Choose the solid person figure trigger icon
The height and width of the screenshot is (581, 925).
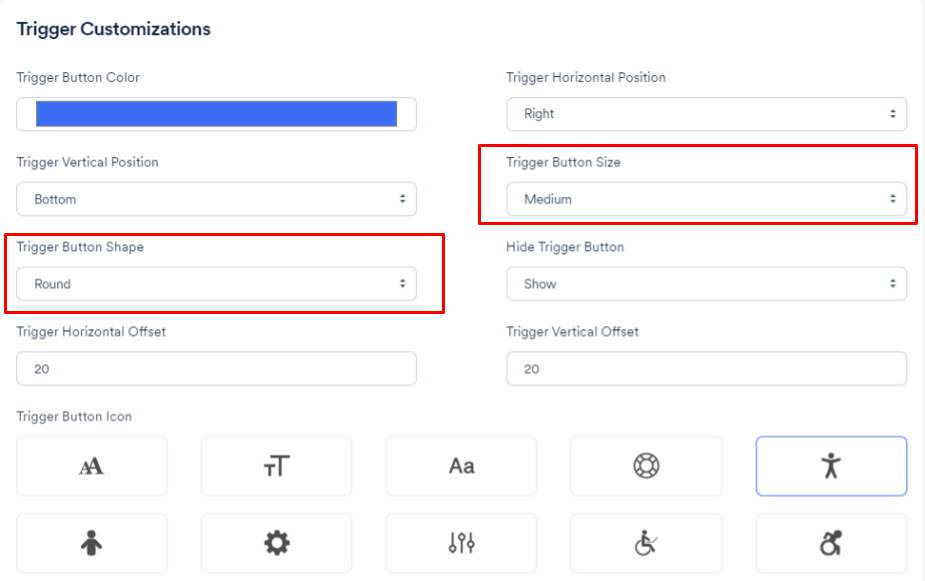(x=91, y=542)
